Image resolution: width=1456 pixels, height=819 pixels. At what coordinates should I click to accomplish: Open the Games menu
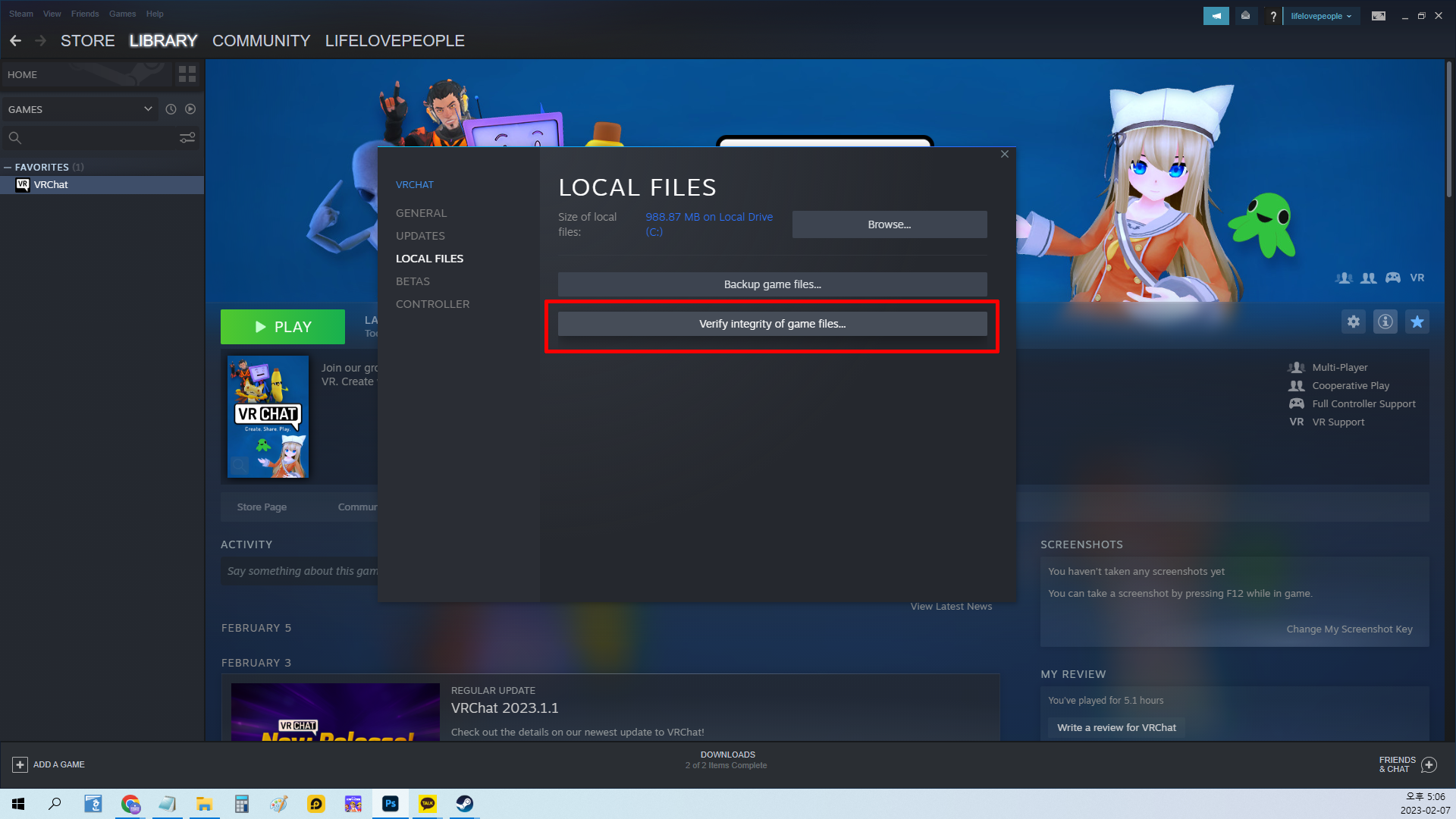[x=122, y=14]
